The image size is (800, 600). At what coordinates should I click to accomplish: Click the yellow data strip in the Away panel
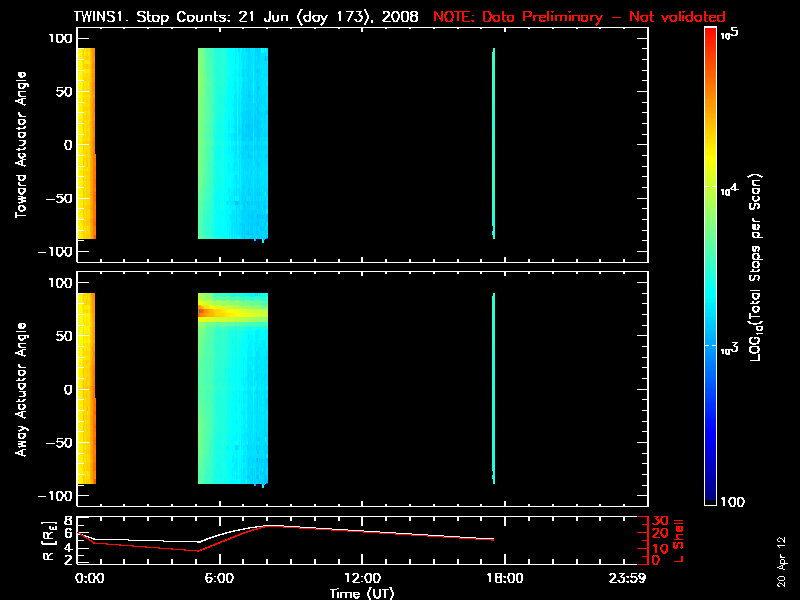coord(86,388)
